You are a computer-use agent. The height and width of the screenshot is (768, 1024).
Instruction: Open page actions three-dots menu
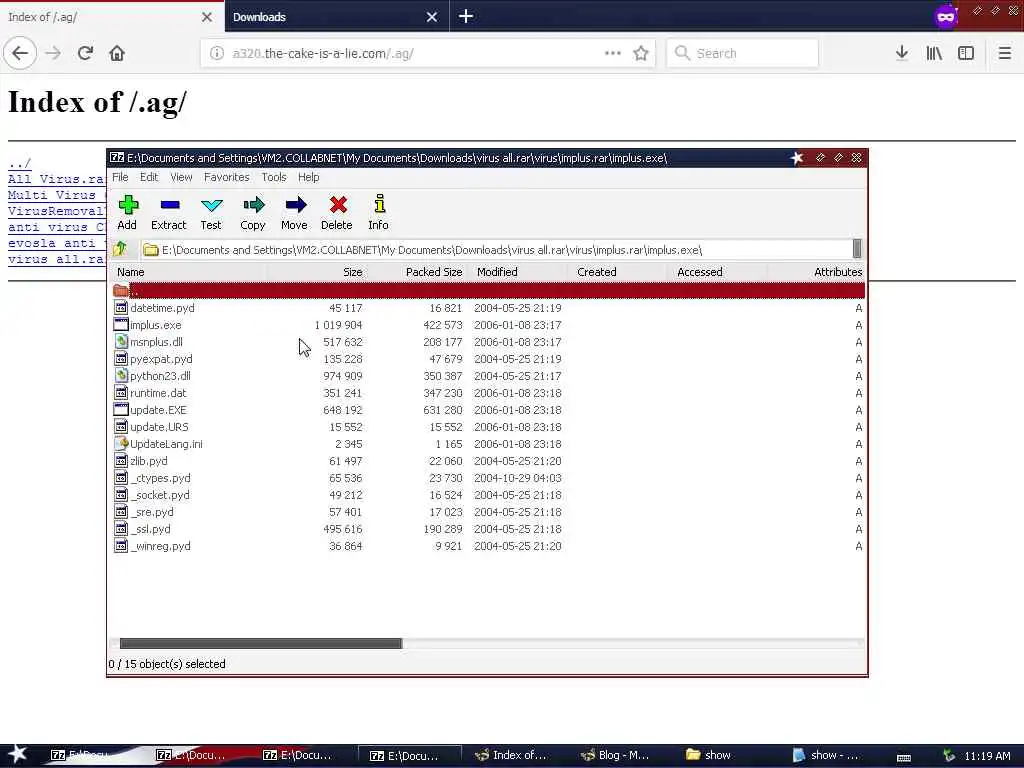(613, 53)
